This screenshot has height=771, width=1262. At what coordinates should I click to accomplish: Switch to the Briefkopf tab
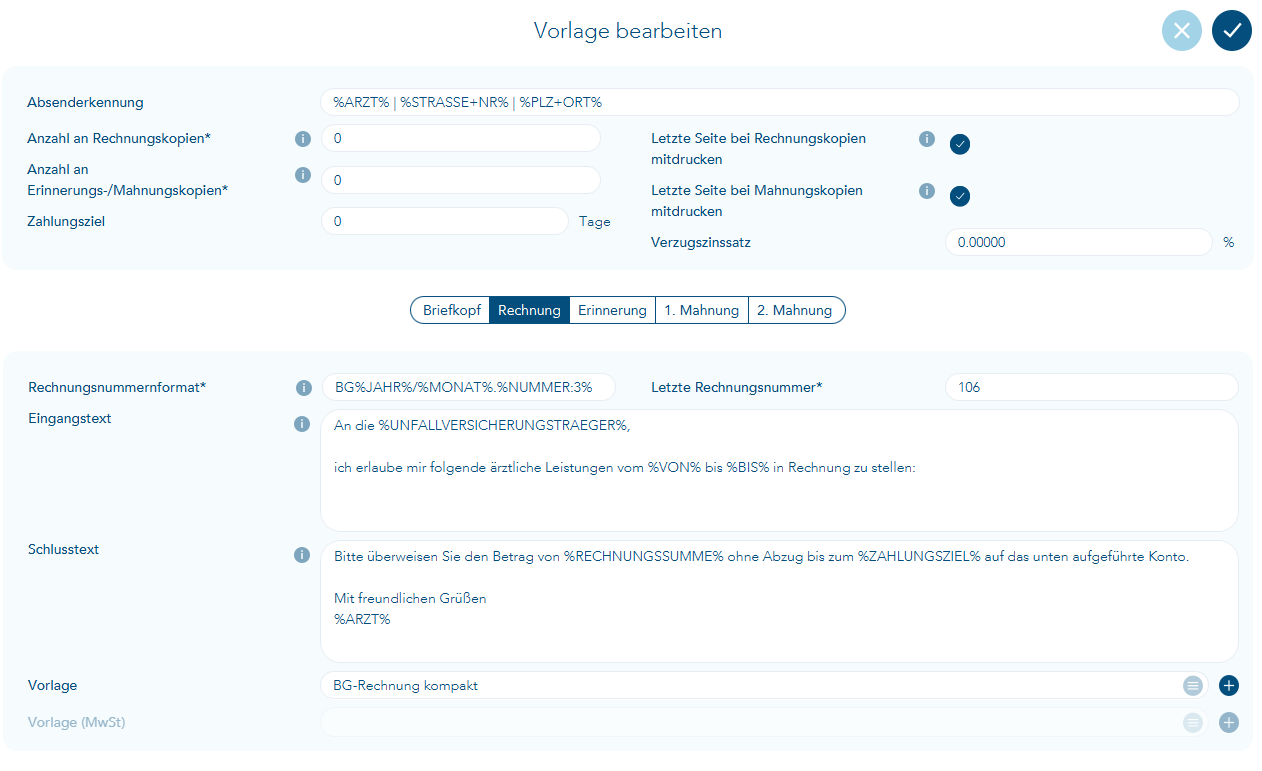coord(451,310)
